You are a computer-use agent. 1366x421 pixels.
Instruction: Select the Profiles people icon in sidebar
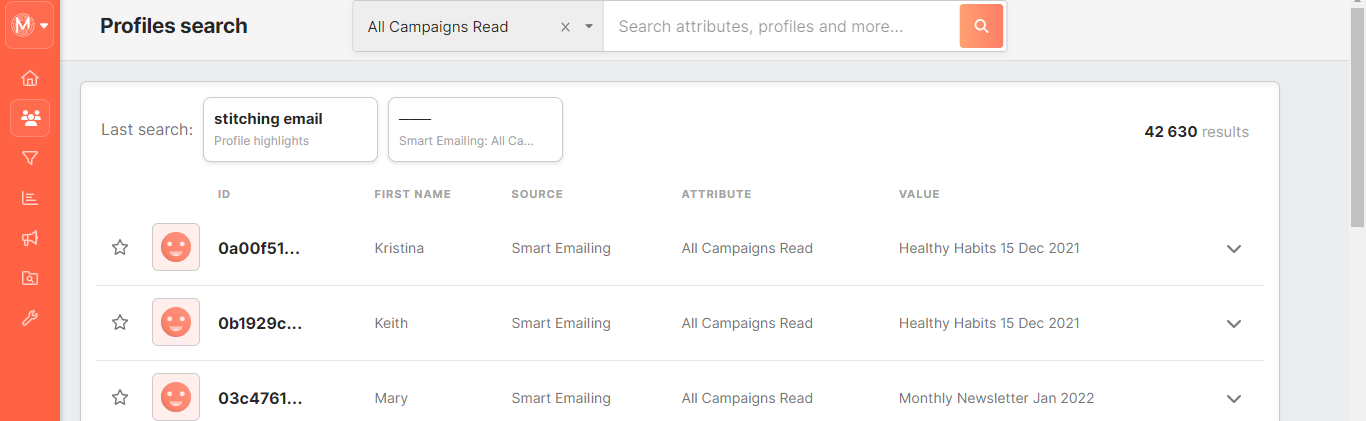click(x=30, y=118)
